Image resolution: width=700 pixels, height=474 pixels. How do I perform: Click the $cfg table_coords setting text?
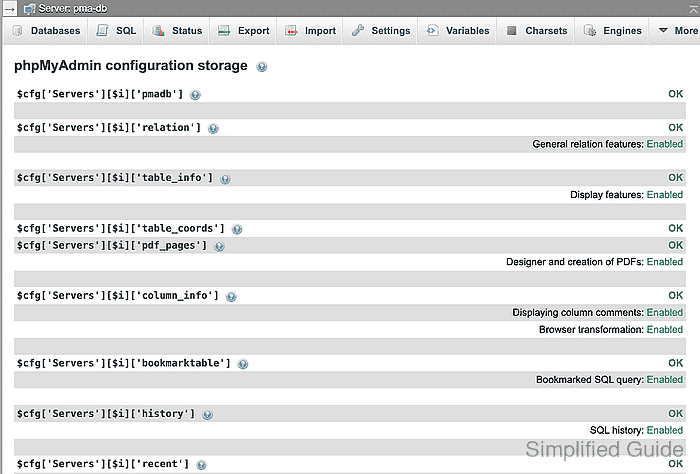coord(121,229)
